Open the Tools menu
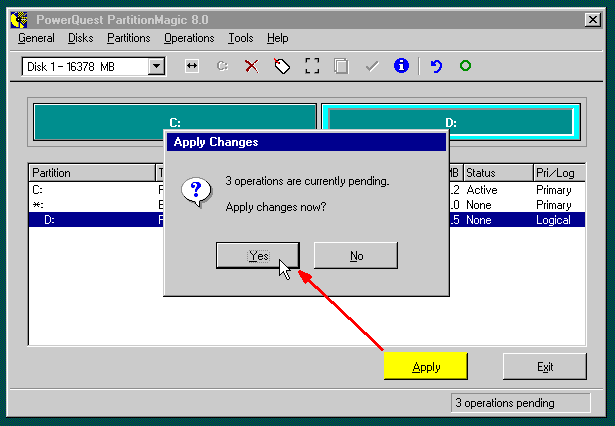The width and height of the screenshot is (615, 426). click(x=241, y=38)
